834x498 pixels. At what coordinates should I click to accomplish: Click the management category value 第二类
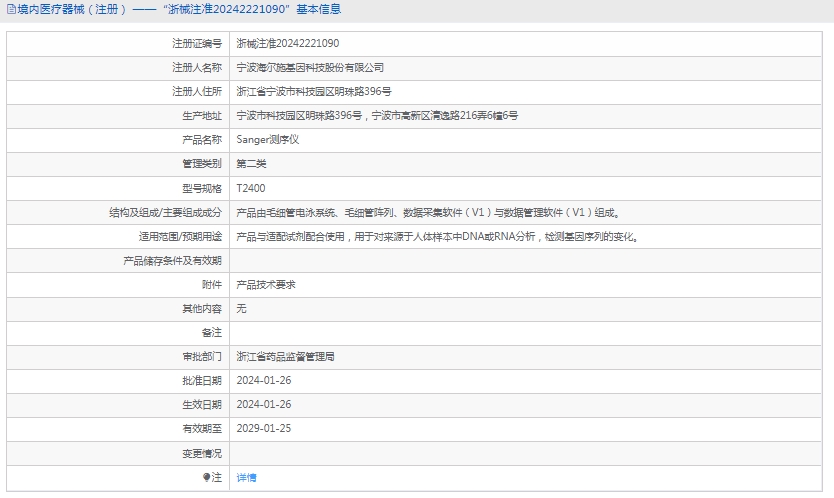[251, 164]
